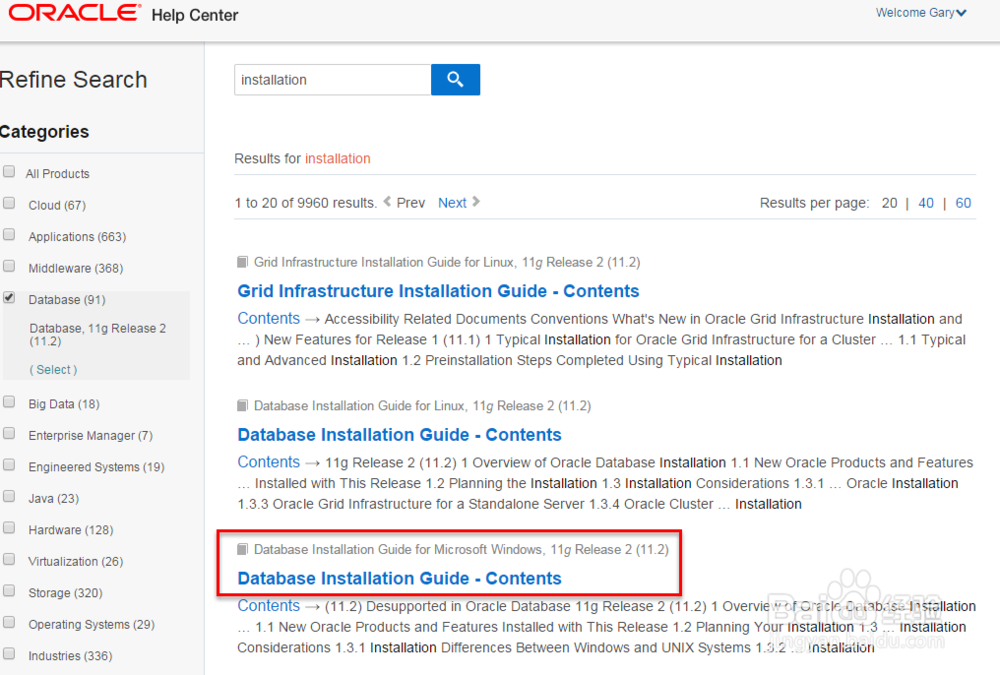Check the Enterprise Manager (7) checkbox
1000x675 pixels.
point(9,433)
